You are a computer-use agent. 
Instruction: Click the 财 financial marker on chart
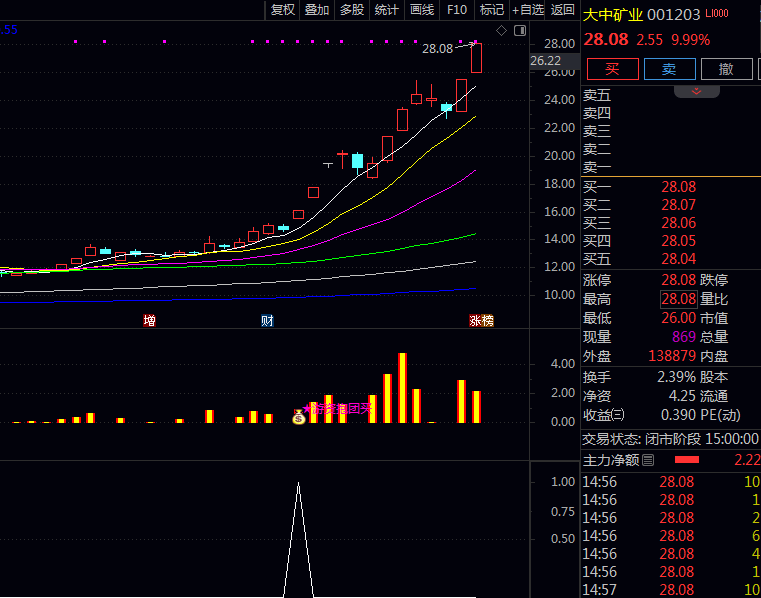click(x=267, y=321)
